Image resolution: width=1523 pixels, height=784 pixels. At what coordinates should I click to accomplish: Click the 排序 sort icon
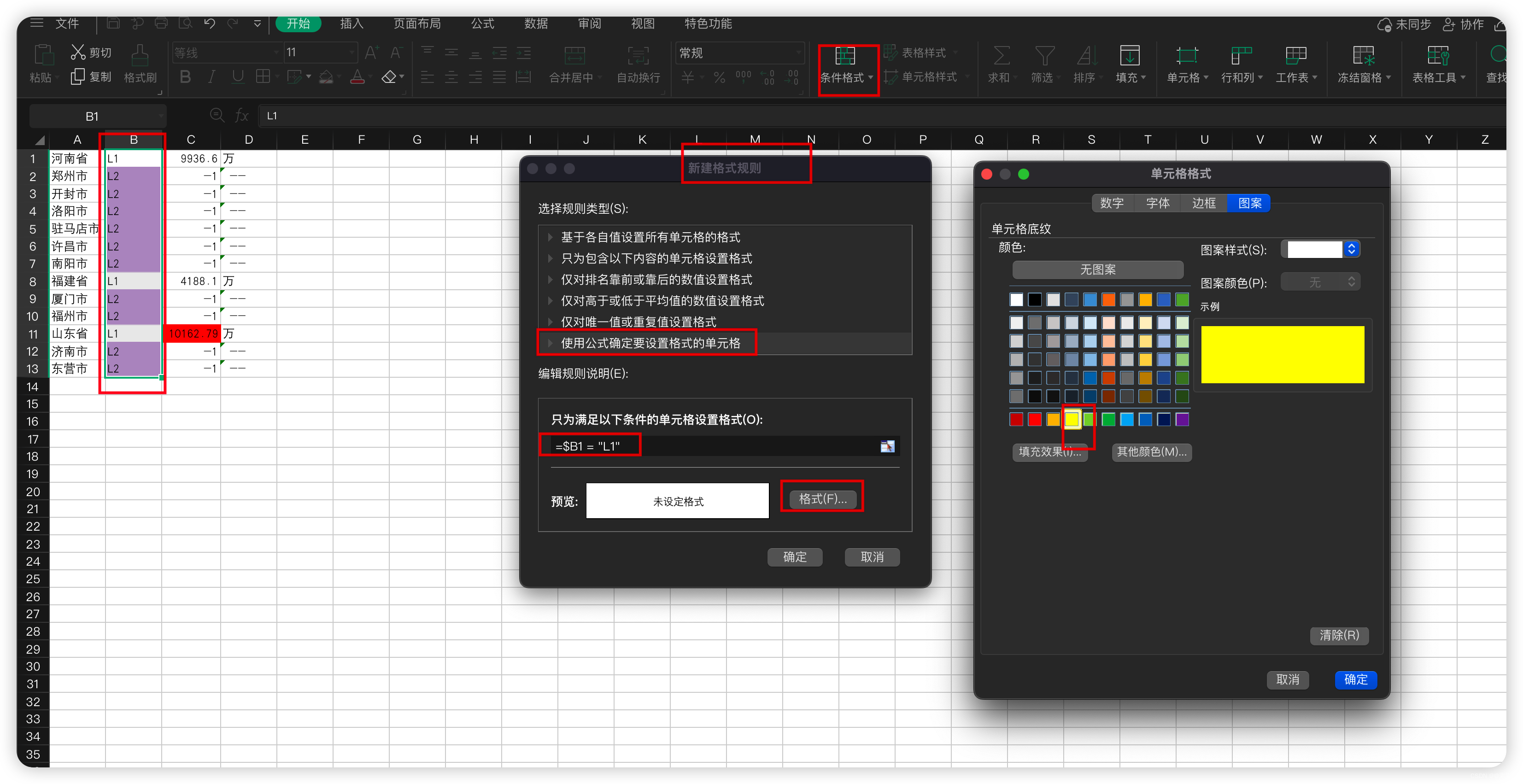click(x=1086, y=56)
